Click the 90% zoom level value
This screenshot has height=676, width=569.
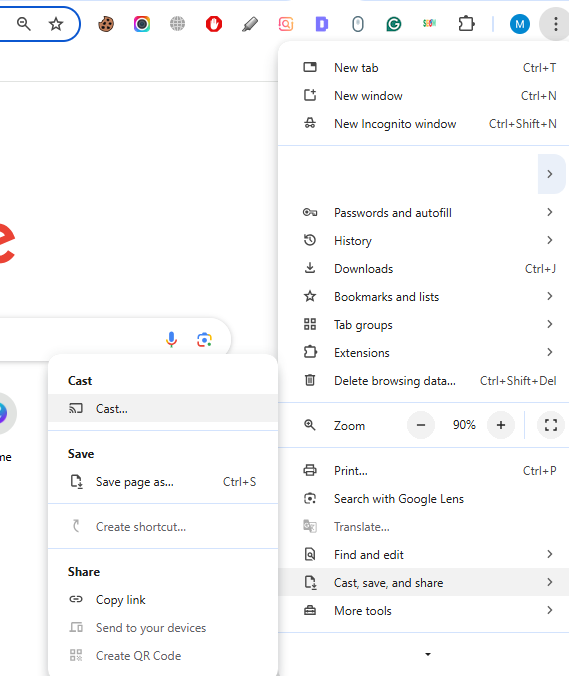click(464, 425)
